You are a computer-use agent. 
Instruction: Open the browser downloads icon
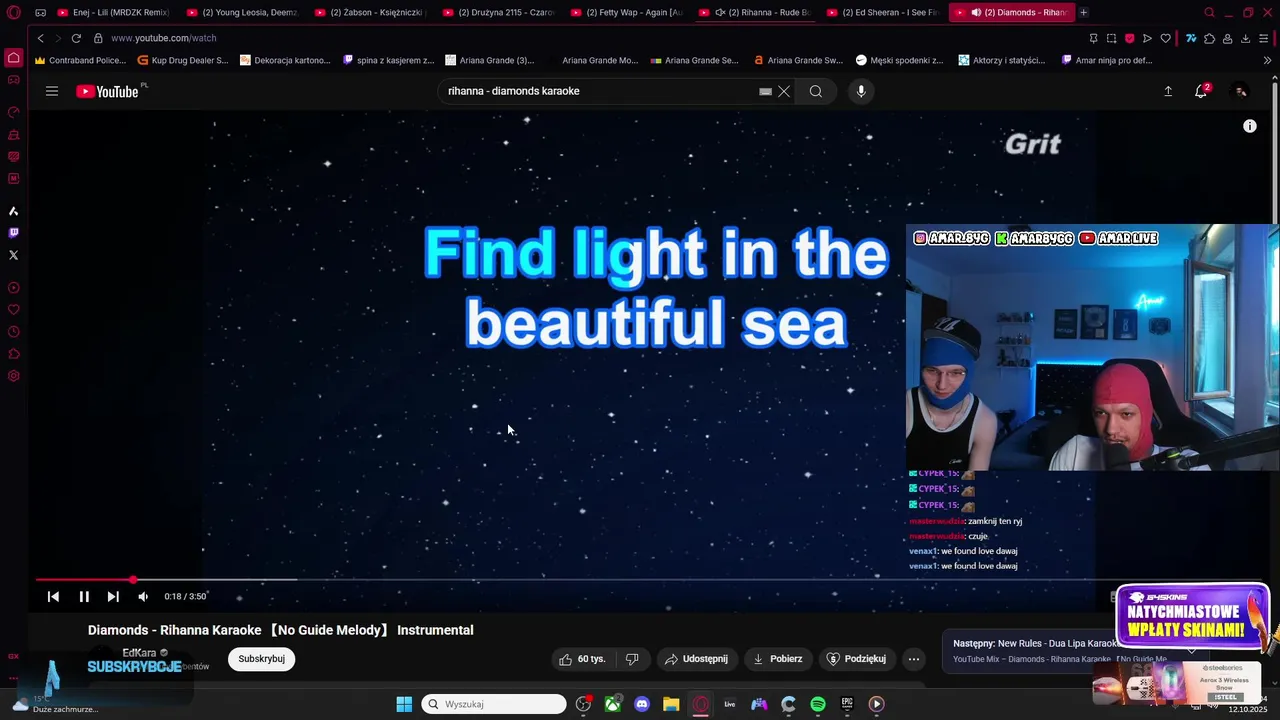pos(1245,38)
